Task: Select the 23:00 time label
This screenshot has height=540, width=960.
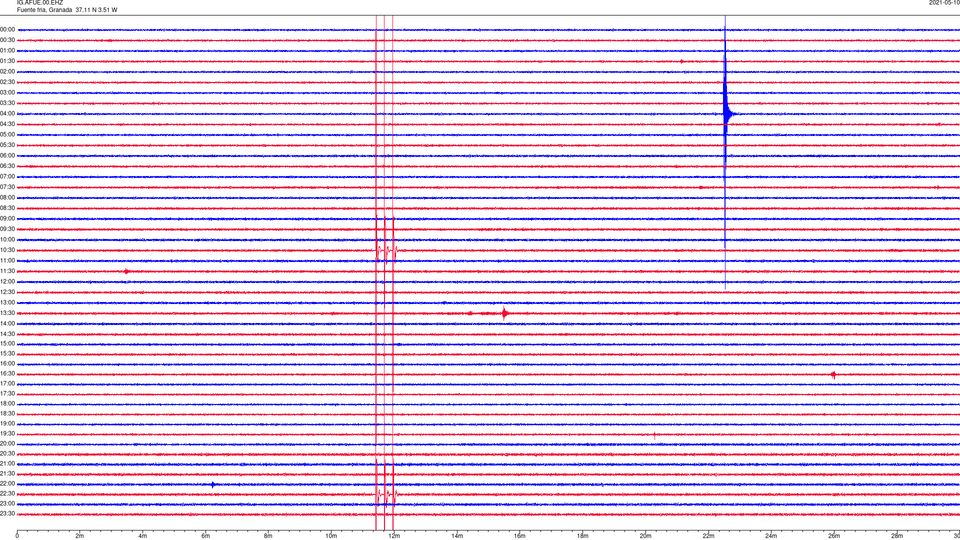Action: [8, 503]
